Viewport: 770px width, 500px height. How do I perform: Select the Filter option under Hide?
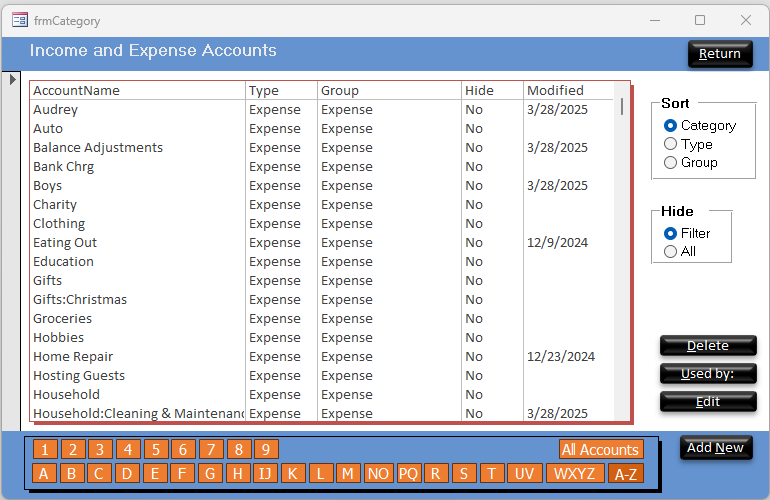click(670, 233)
